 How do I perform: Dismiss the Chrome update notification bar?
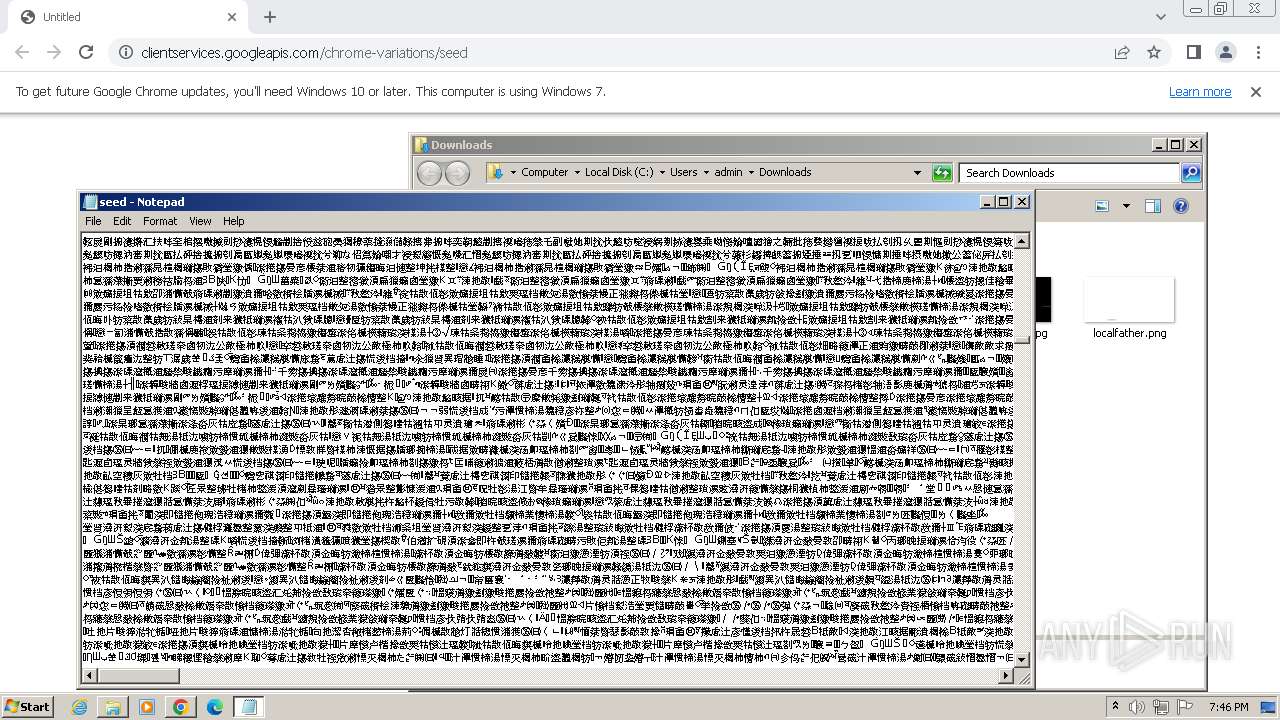click(1256, 91)
